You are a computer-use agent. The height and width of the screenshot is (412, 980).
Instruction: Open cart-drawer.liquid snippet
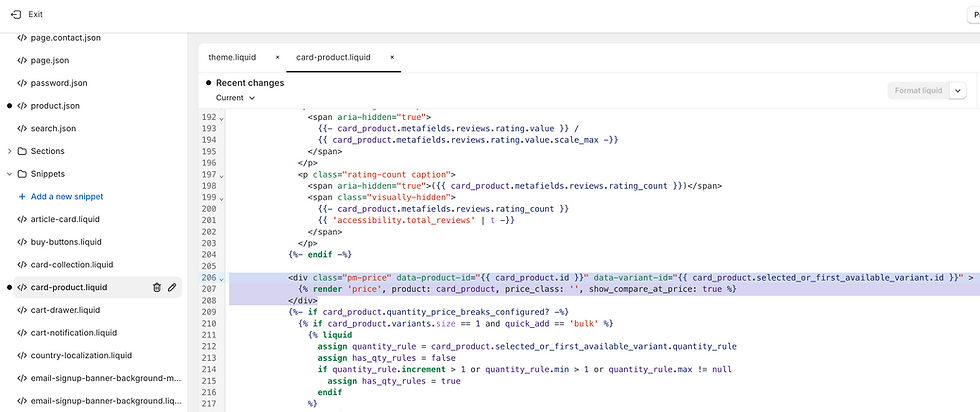pos(65,310)
